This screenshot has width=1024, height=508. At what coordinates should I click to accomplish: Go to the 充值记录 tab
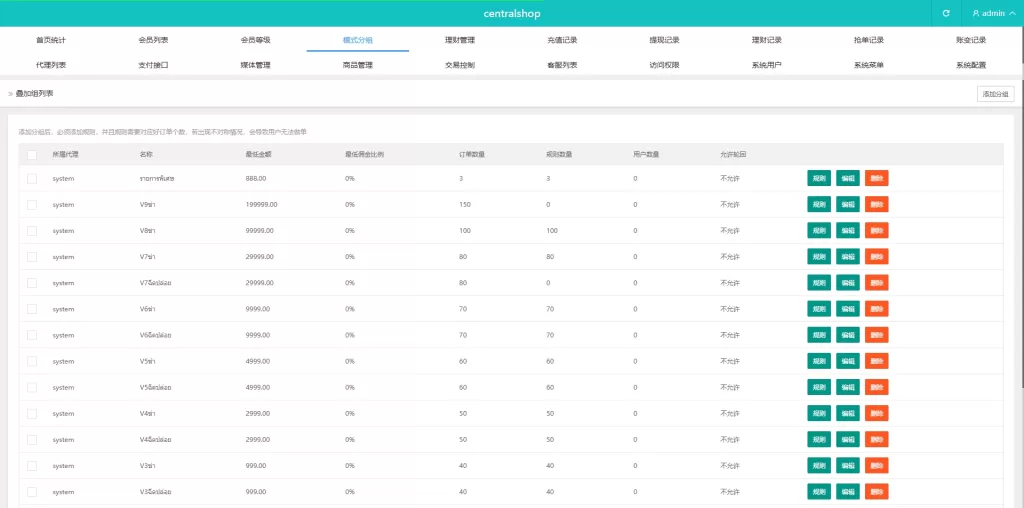pos(562,40)
